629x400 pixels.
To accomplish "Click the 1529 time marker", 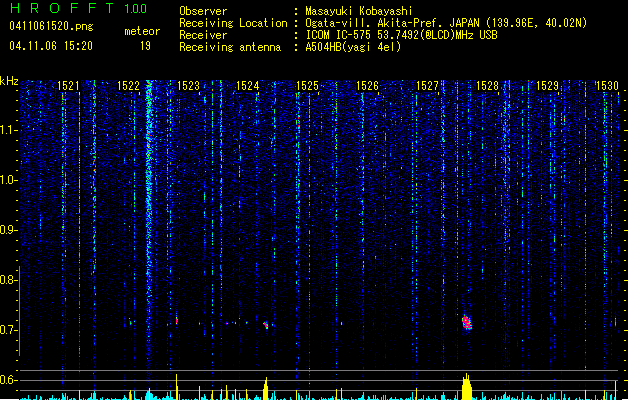I will click(x=547, y=86).
